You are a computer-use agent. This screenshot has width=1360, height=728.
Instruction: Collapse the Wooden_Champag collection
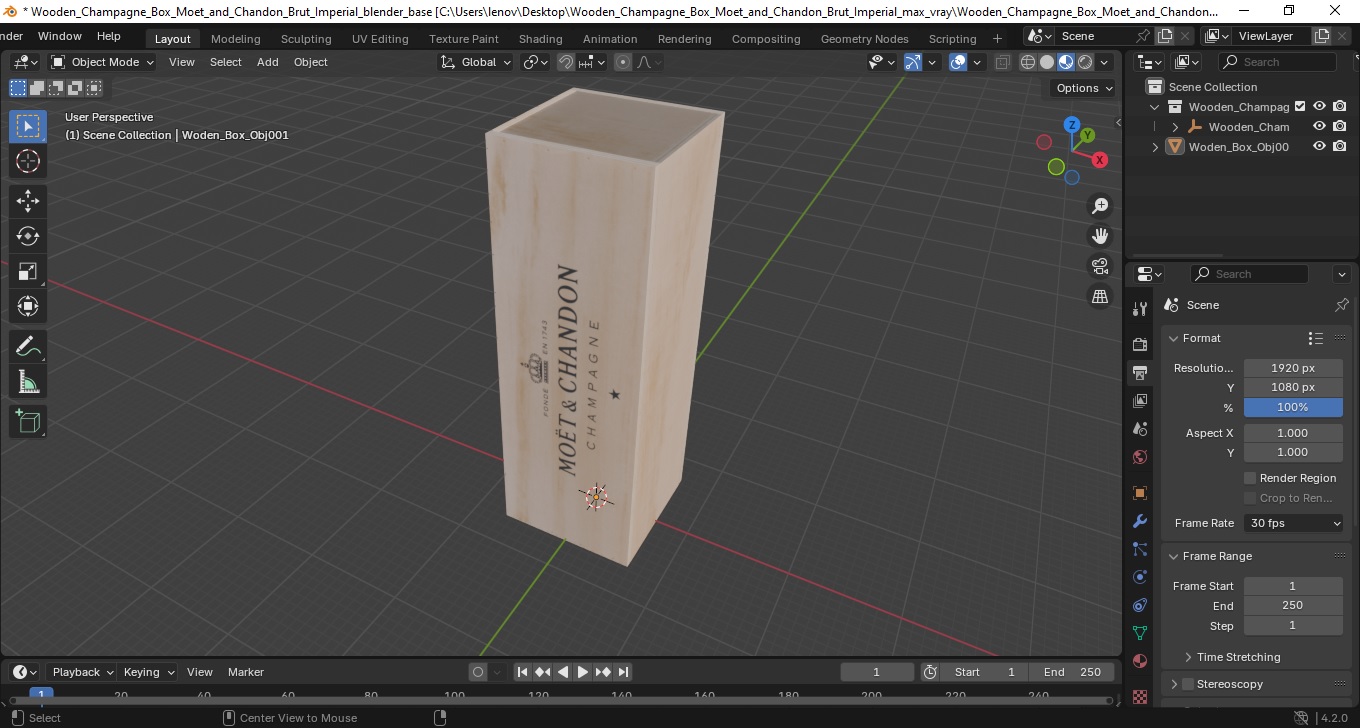(1156, 107)
